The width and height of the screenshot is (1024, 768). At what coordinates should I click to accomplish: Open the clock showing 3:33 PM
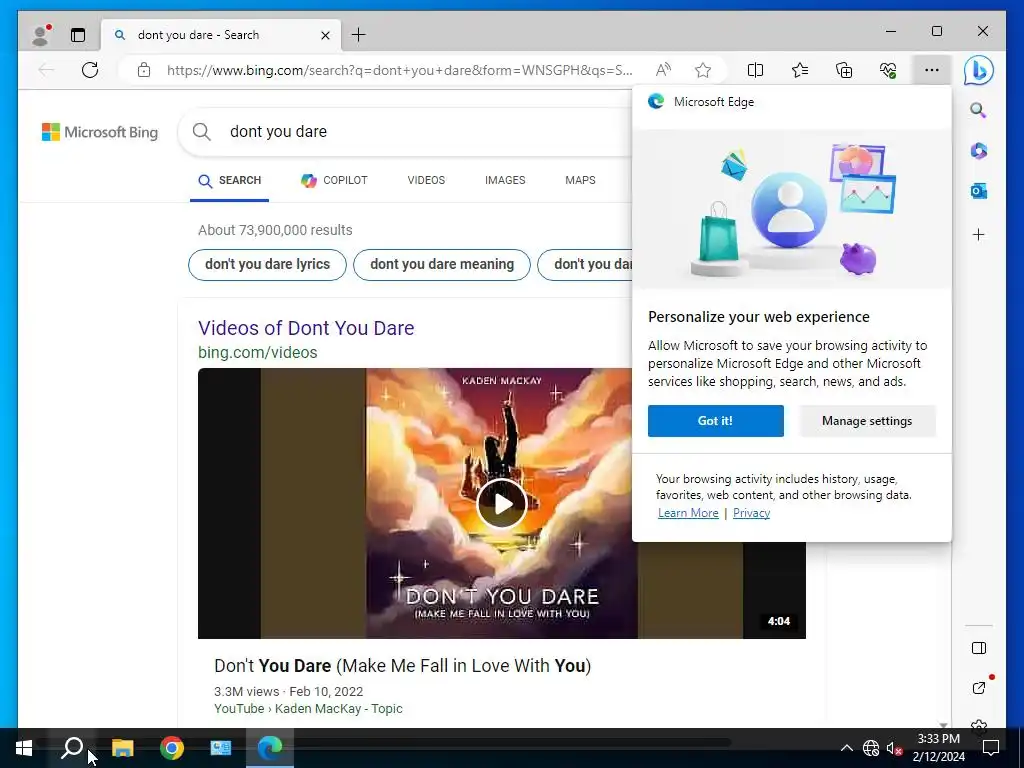click(x=938, y=748)
